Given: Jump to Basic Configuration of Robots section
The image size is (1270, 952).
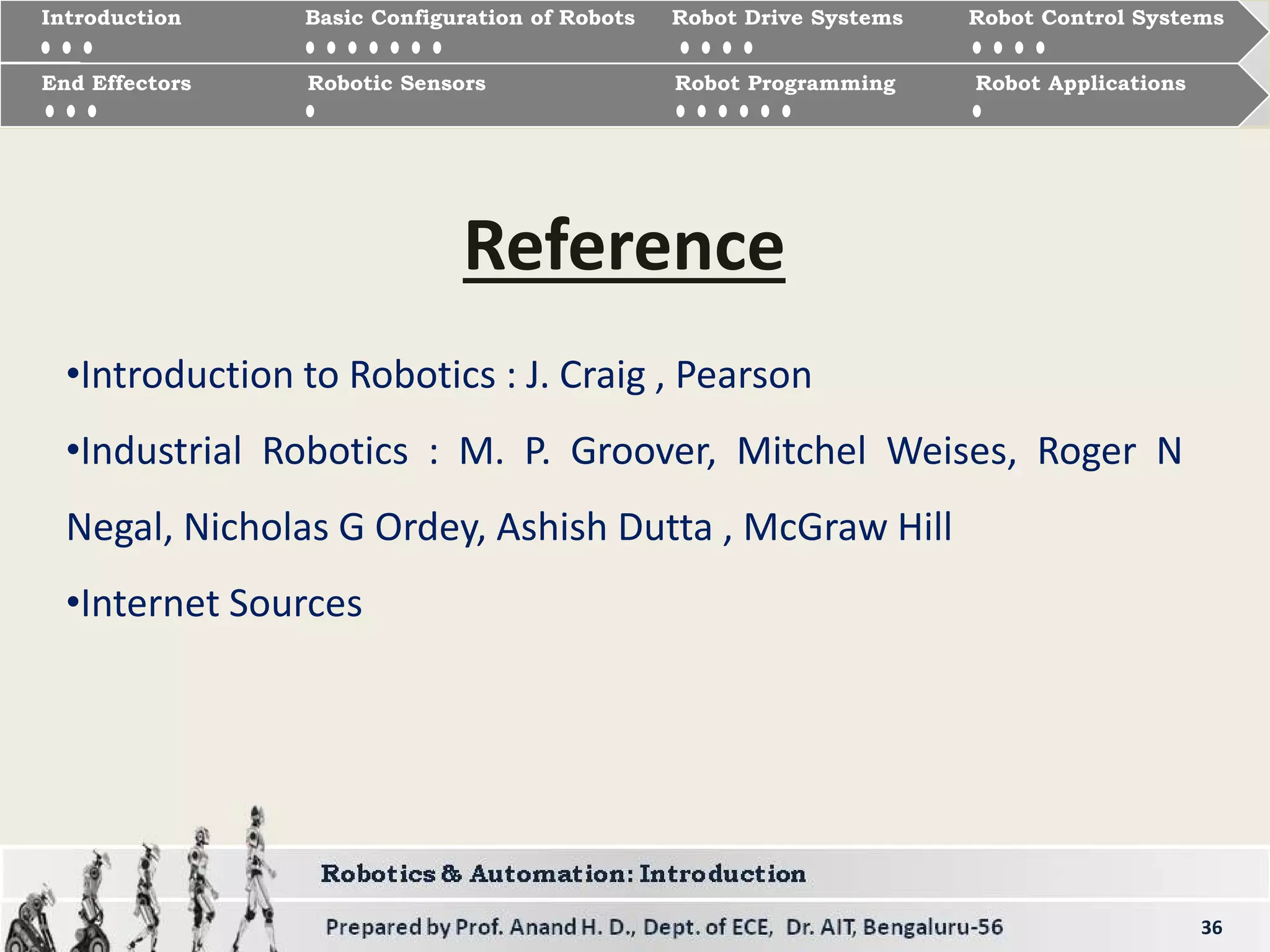Looking at the screenshot, I should click(470, 19).
